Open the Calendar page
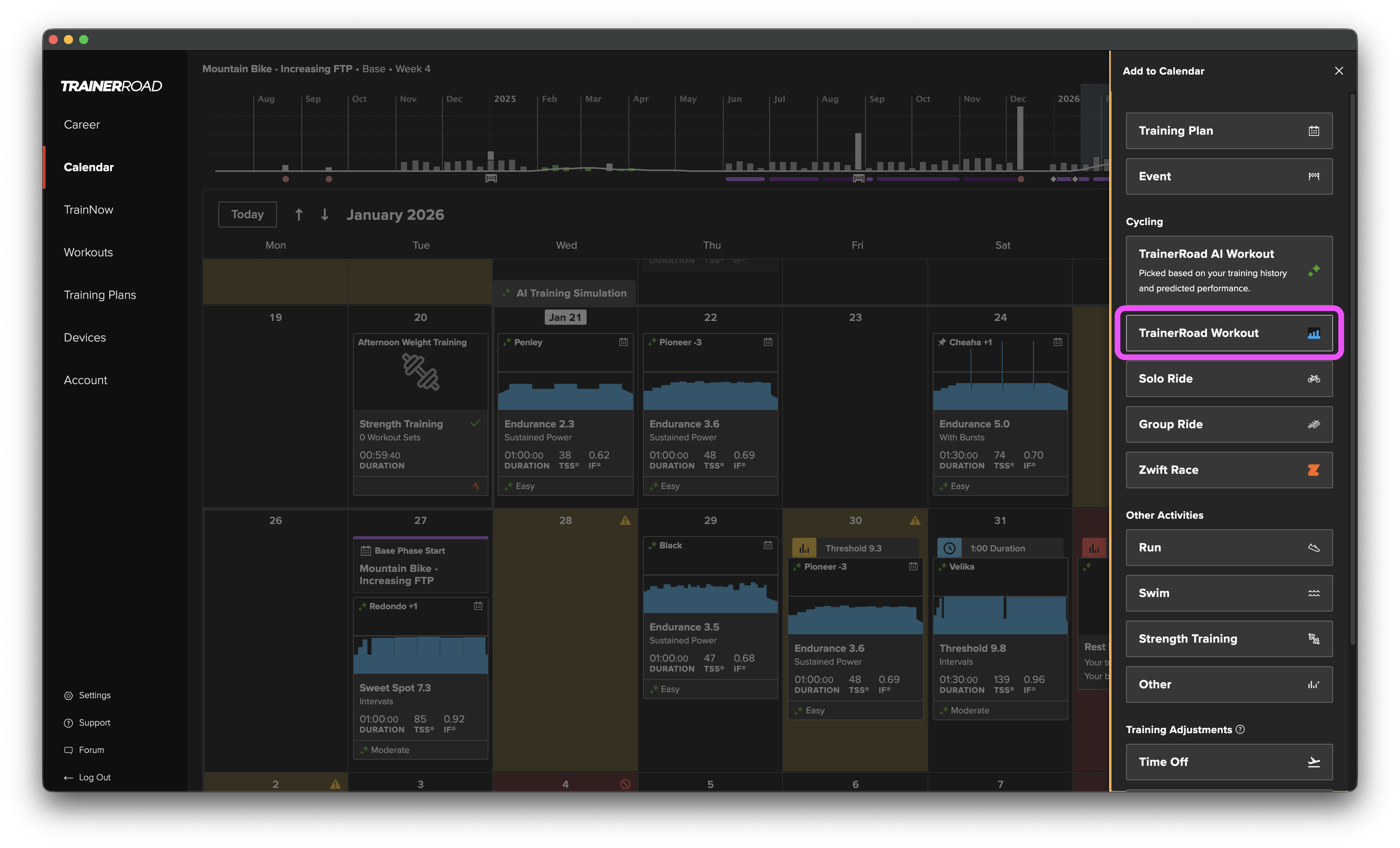 click(89, 167)
